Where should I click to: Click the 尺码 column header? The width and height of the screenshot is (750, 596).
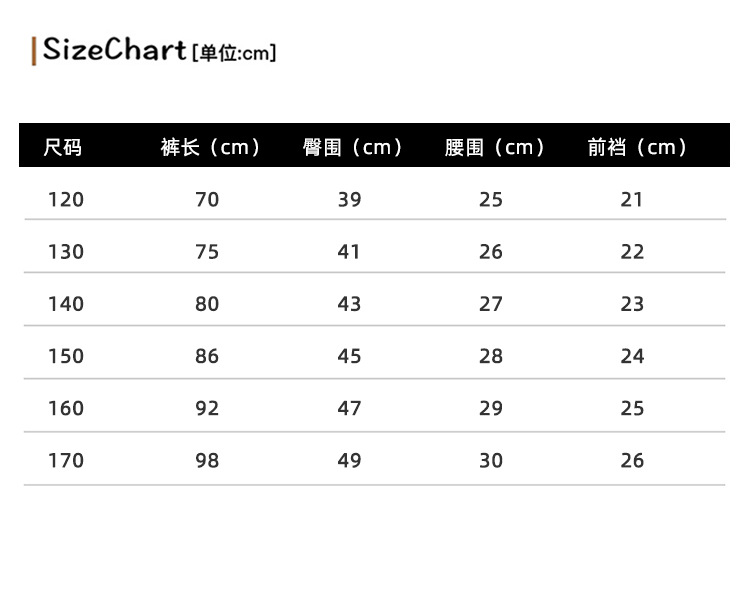(63, 148)
